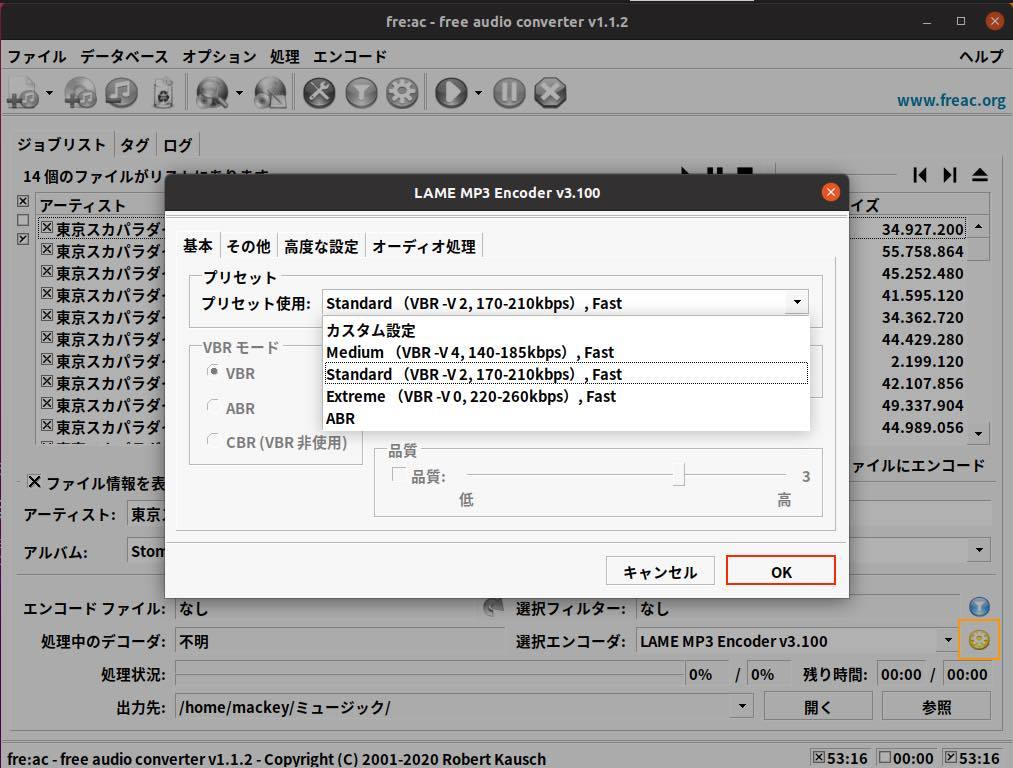Viewport: 1013px width, 768px height.
Task: Close the LAME MP3 Encoder dialog
Action: 831,192
